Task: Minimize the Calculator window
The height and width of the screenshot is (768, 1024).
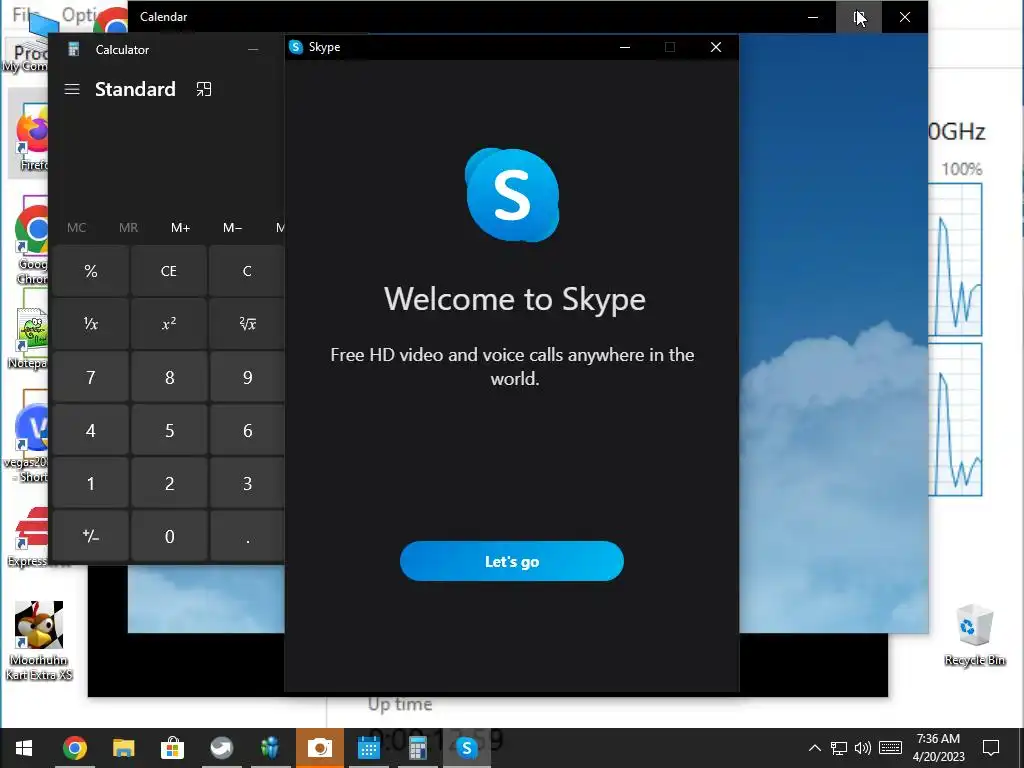Action: coord(253,50)
